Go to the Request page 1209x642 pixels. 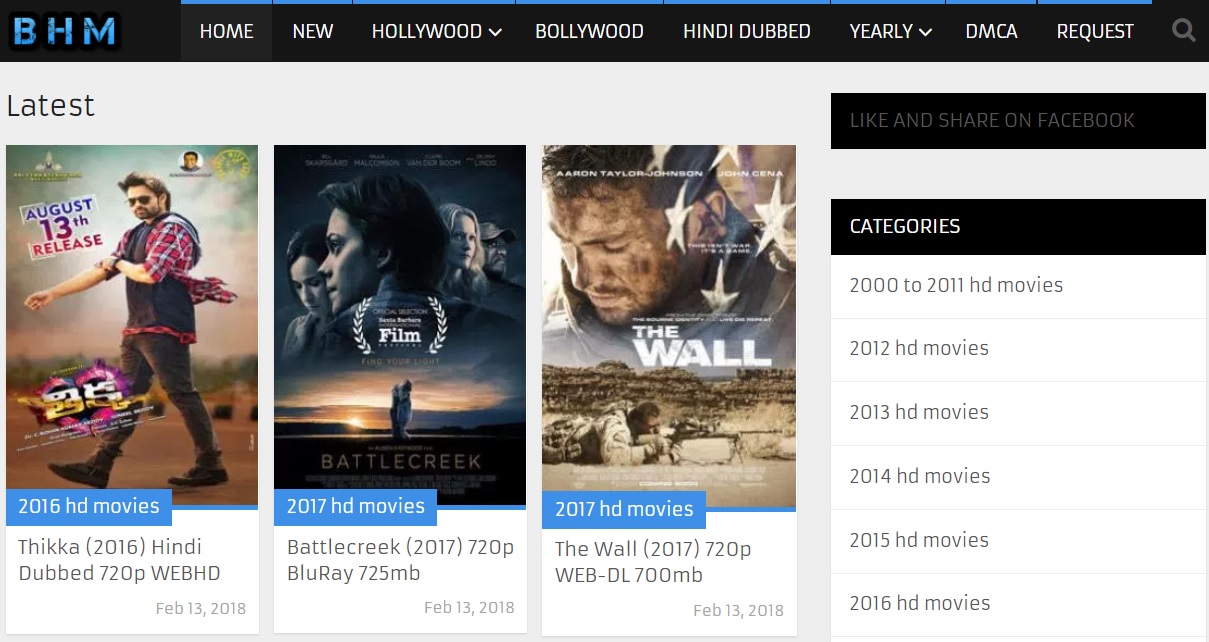pyautogui.click(x=1095, y=31)
